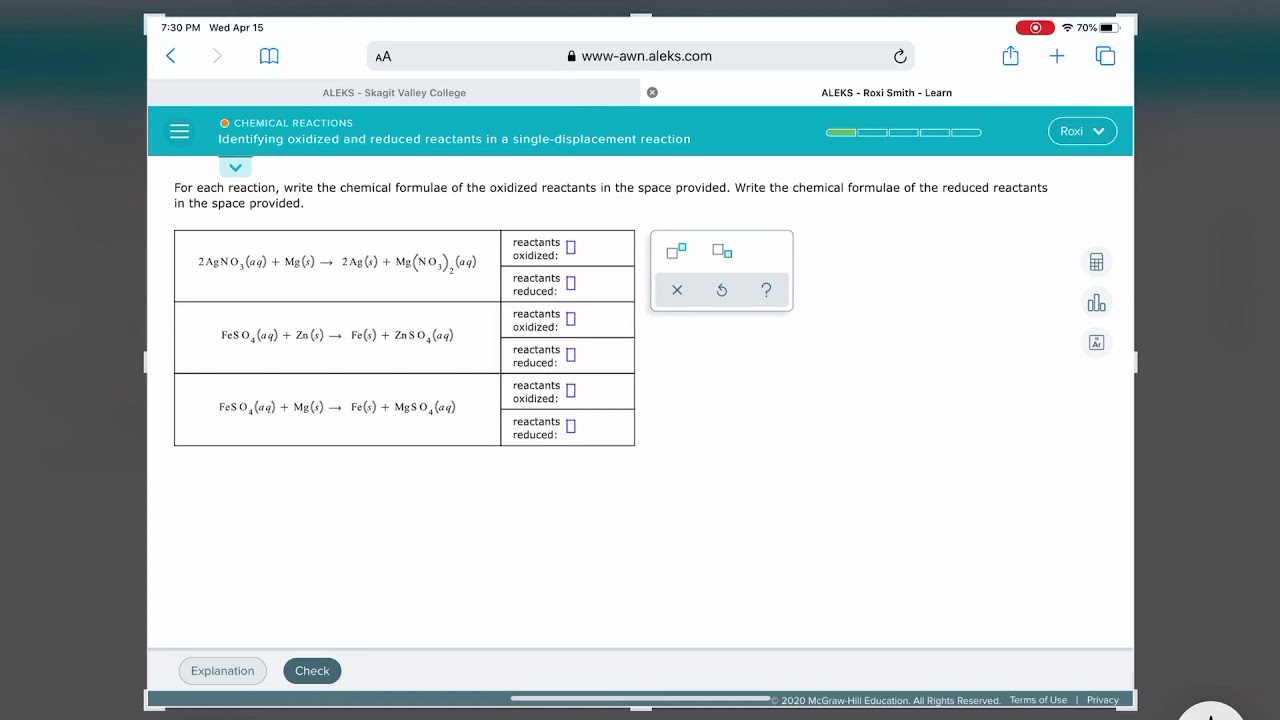This screenshot has width=1280, height=720.
Task: Click the CHEMICAL REACTIONS category label
Action: click(x=293, y=123)
